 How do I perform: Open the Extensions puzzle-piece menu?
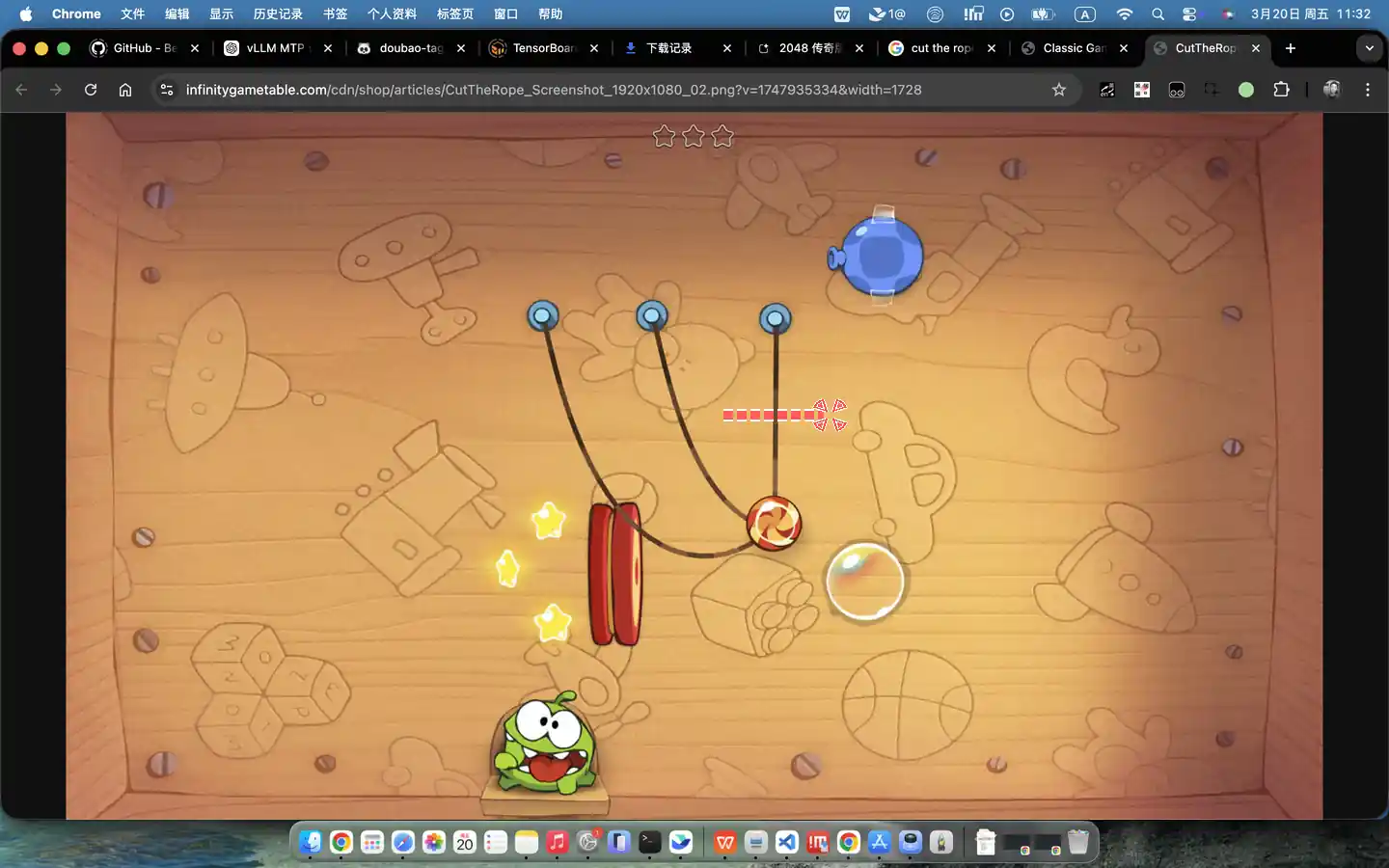pos(1281,90)
